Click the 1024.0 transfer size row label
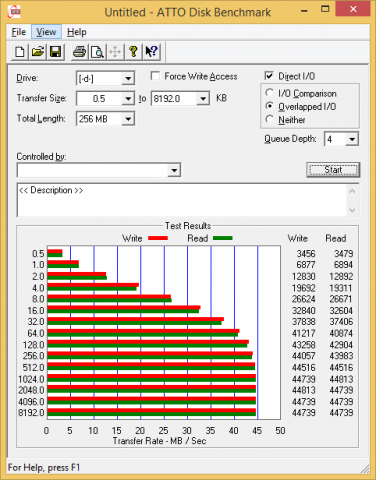 [31, 379]
